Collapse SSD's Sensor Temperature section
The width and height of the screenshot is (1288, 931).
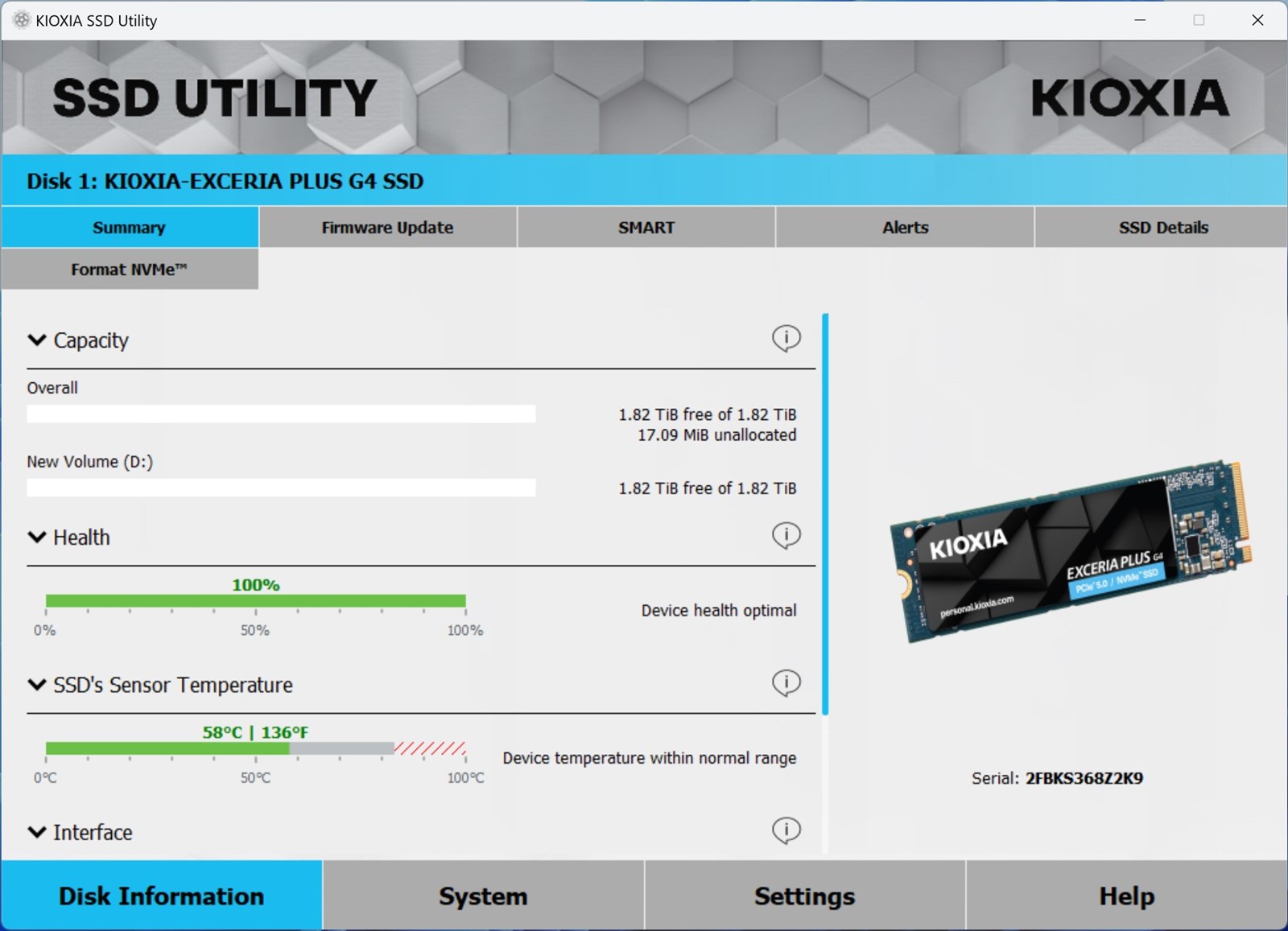pyautogui.click(x=37, y=685)
